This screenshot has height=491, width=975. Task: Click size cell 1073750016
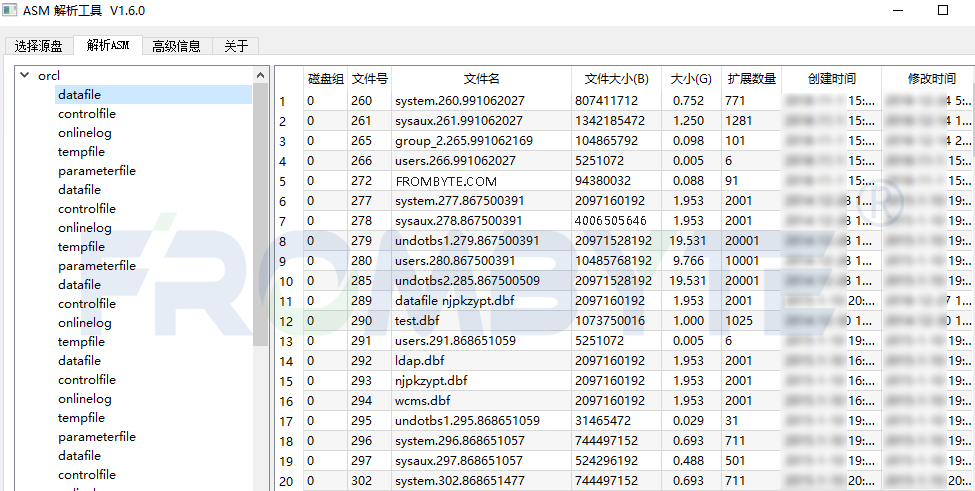pos(616,321)
